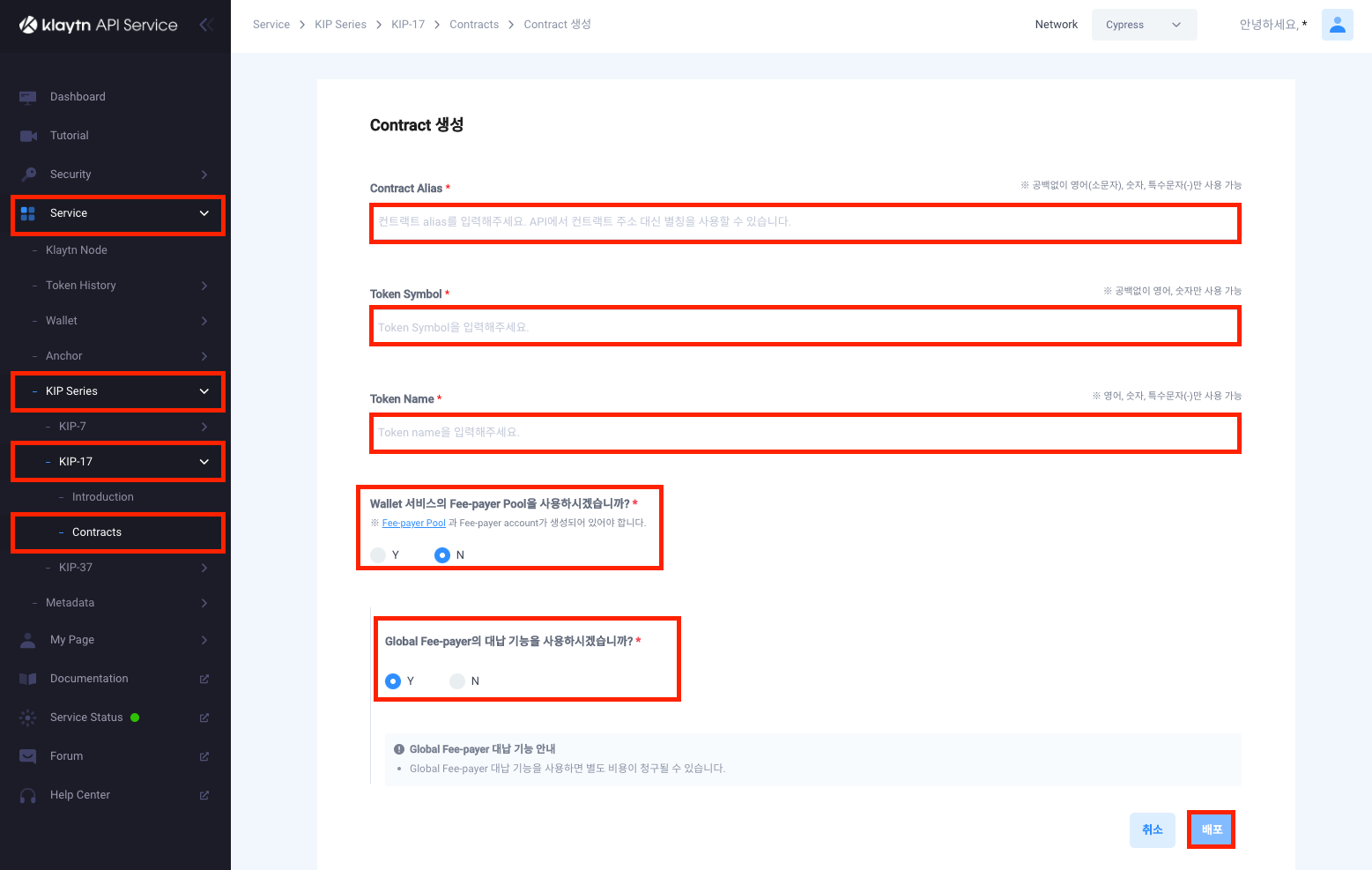
Task: Click the Security key icon
Action: tap(28, 175)
